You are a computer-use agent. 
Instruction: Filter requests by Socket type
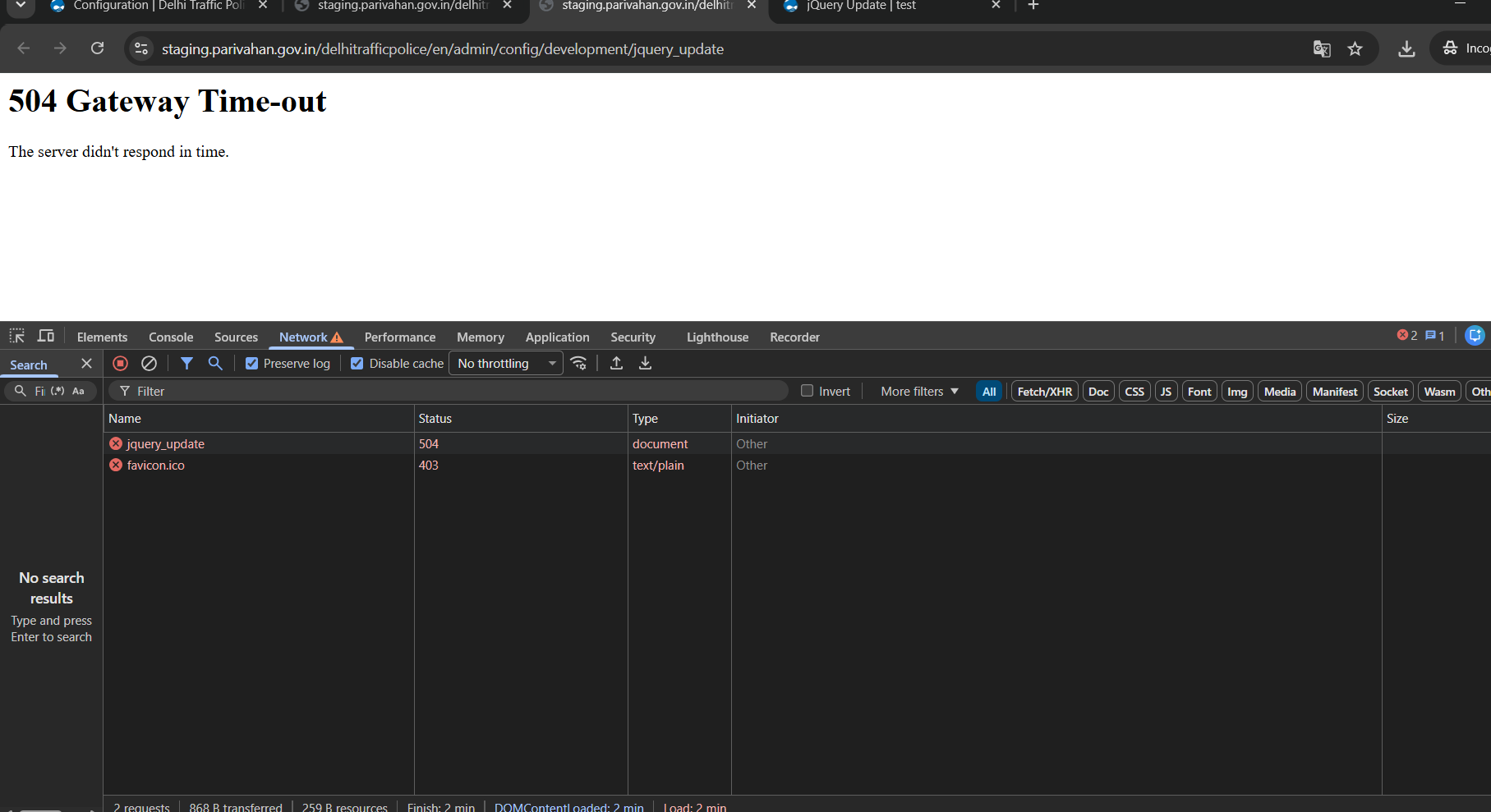point(1391,392)
